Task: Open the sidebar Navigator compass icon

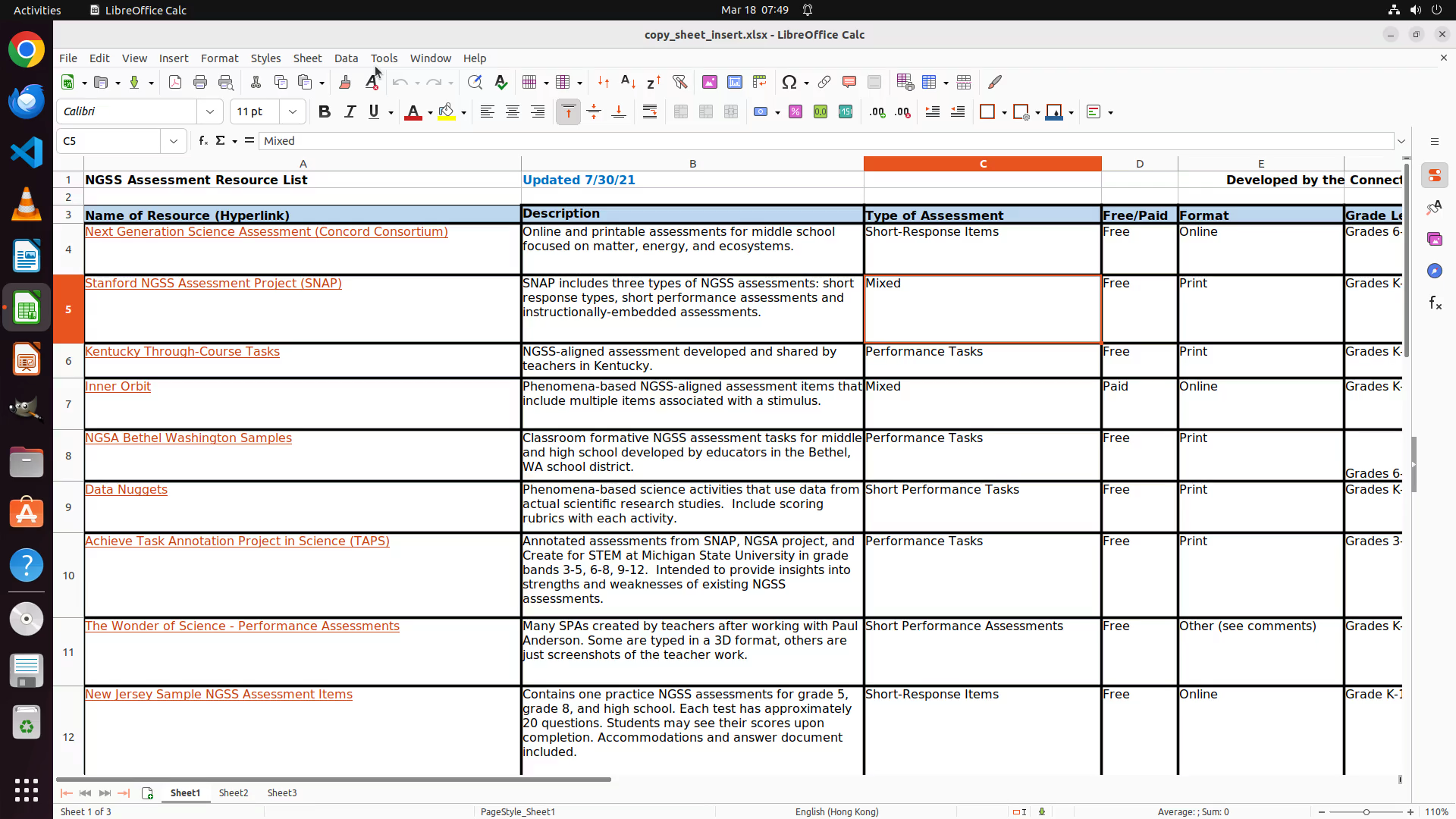Action: [1435, 271]
